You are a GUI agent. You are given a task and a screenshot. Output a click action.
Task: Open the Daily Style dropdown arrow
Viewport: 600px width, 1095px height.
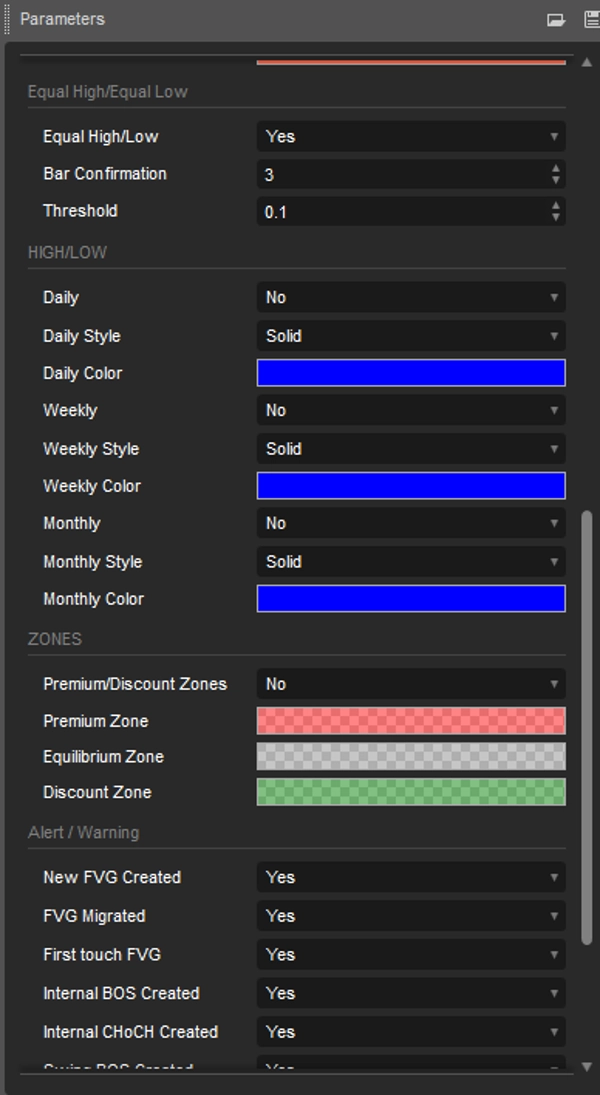tap(556, 336)
